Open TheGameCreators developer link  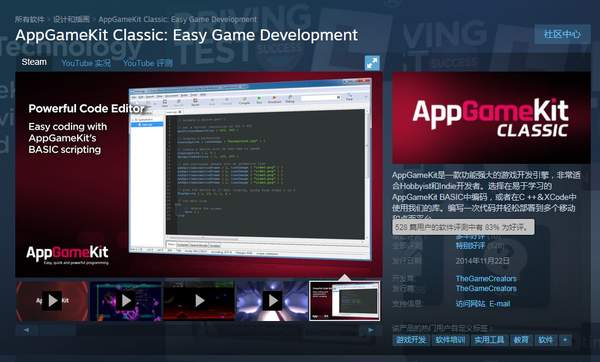tap(486, 279)
